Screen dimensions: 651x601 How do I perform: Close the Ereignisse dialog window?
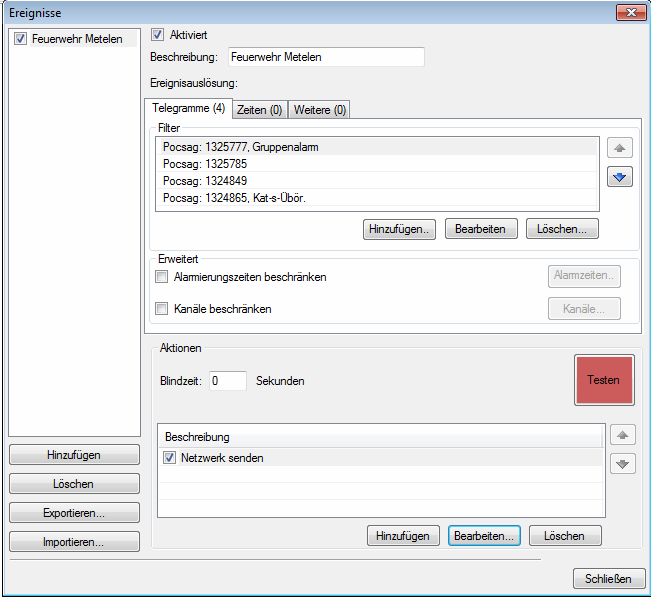(629, 12)
